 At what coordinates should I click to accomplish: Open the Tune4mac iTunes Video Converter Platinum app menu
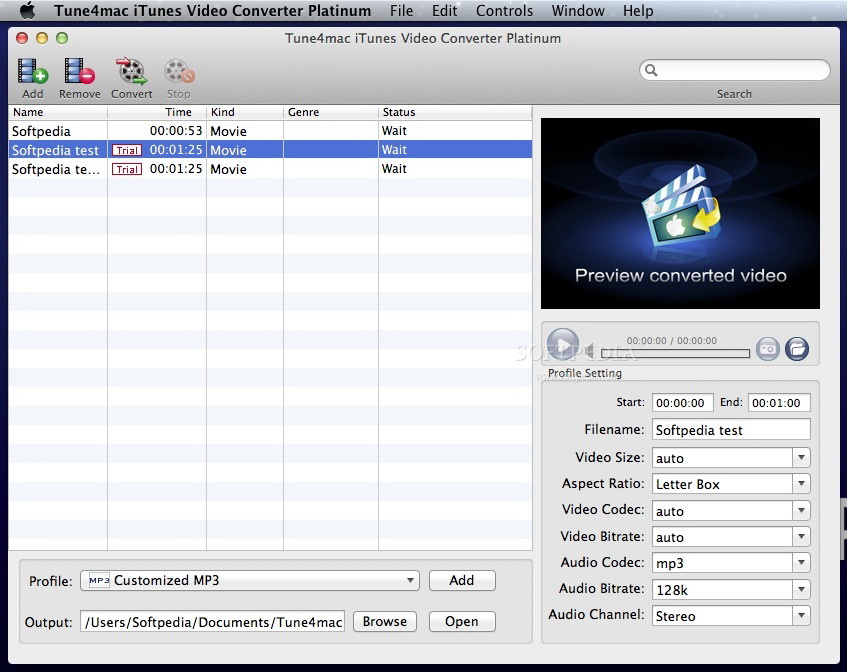point(212,11)
